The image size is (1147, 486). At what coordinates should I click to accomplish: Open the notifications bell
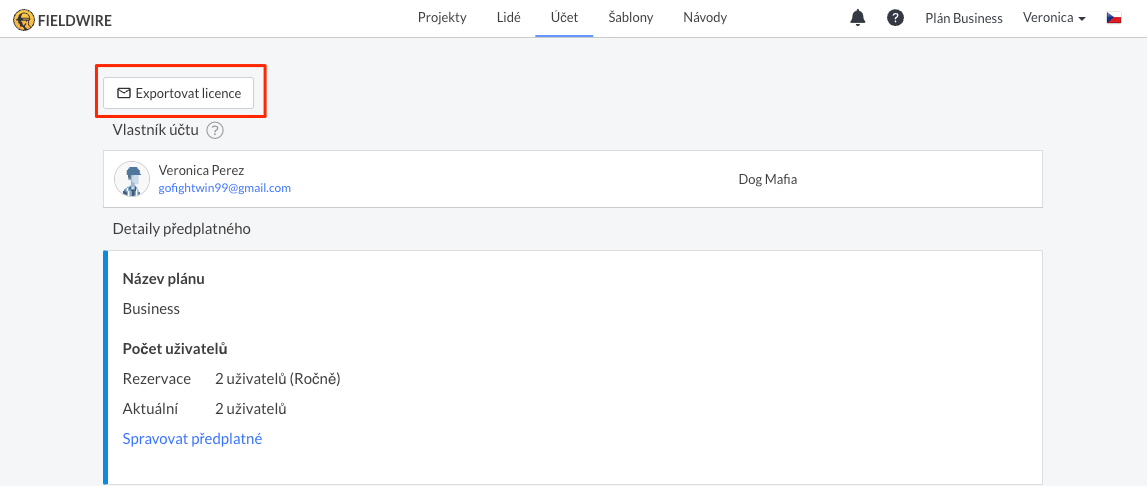point(857,18)
